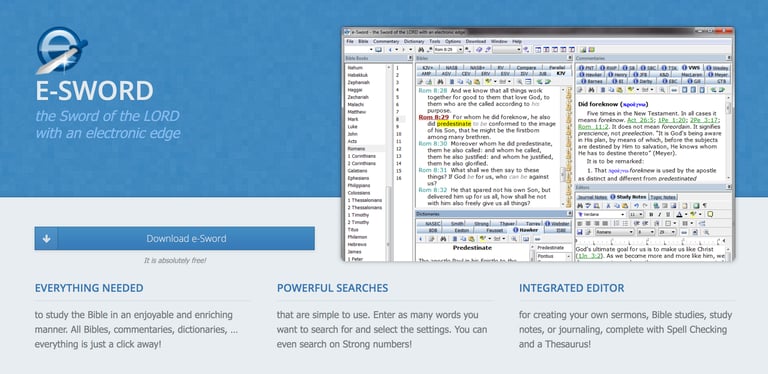Switch to the Compare Bible tab

(526, 68)
